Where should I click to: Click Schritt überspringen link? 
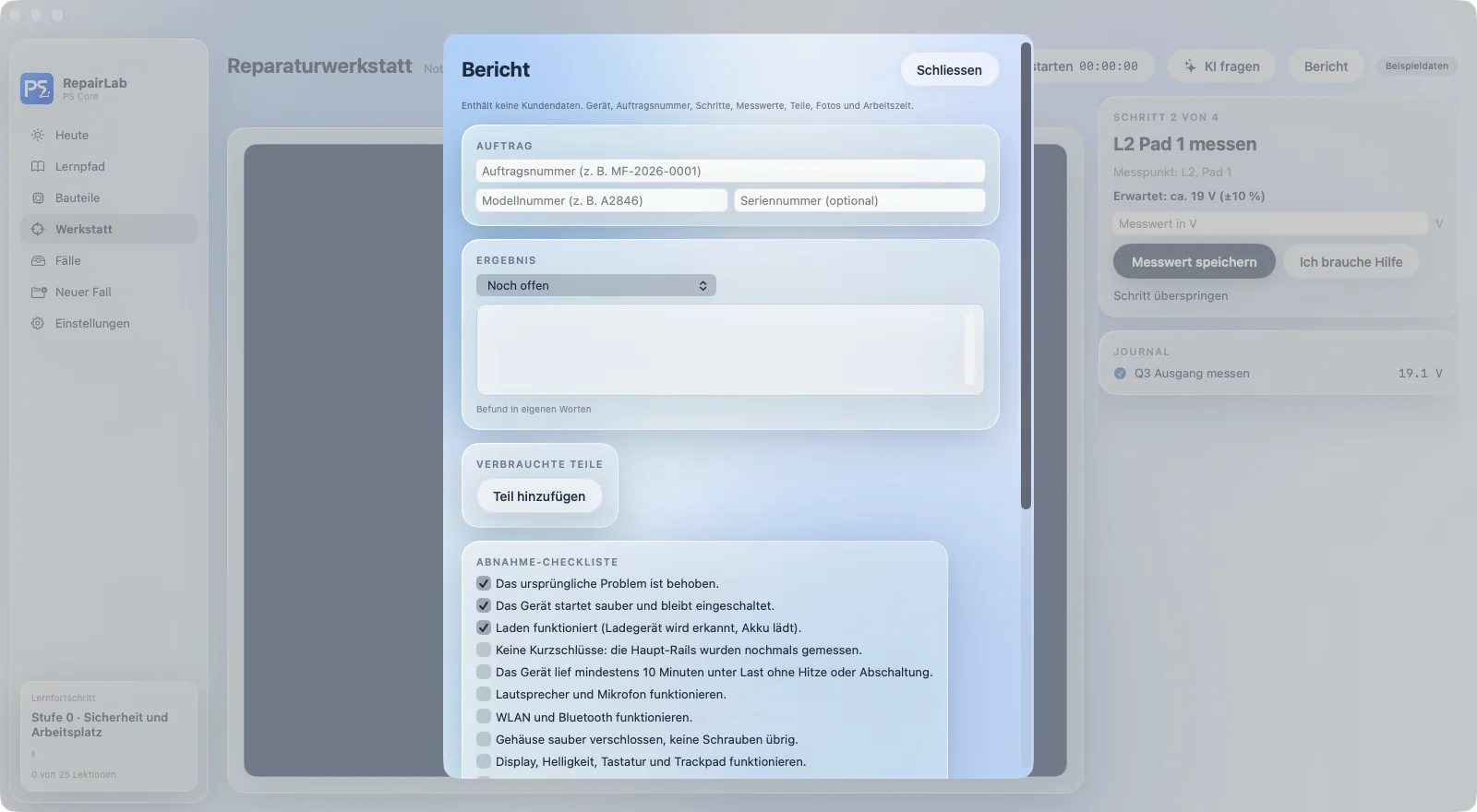click(x=1171, y=296)
